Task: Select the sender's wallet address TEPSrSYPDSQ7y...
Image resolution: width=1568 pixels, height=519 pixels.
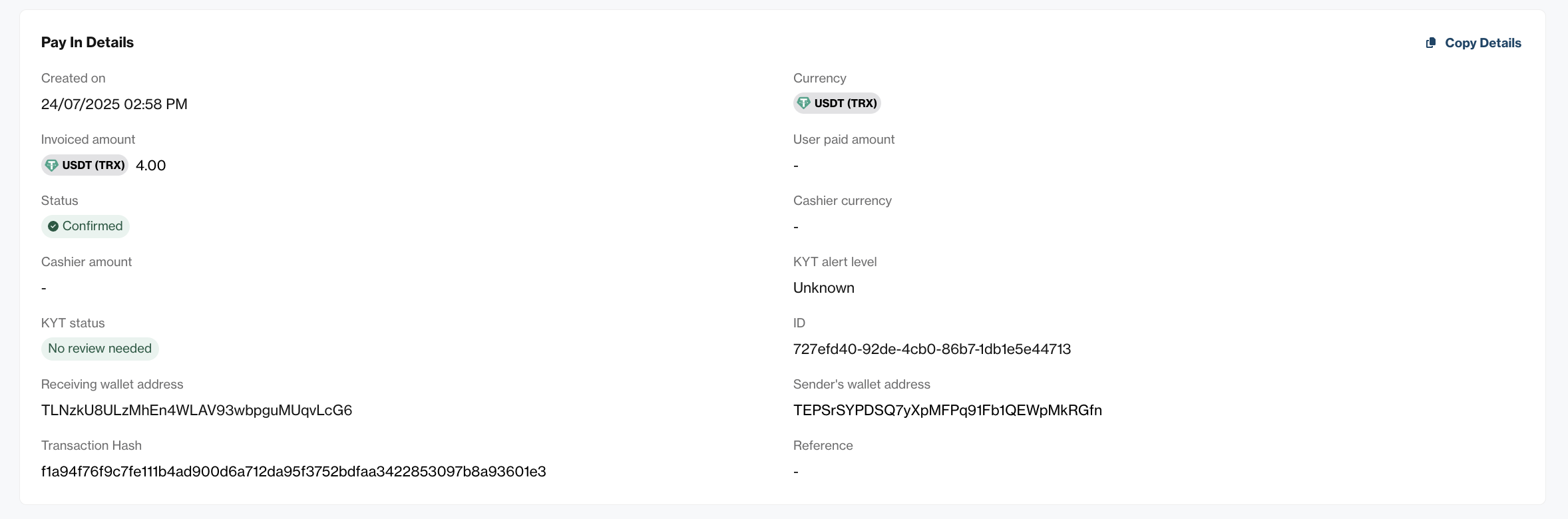Action: coord(948,411)
